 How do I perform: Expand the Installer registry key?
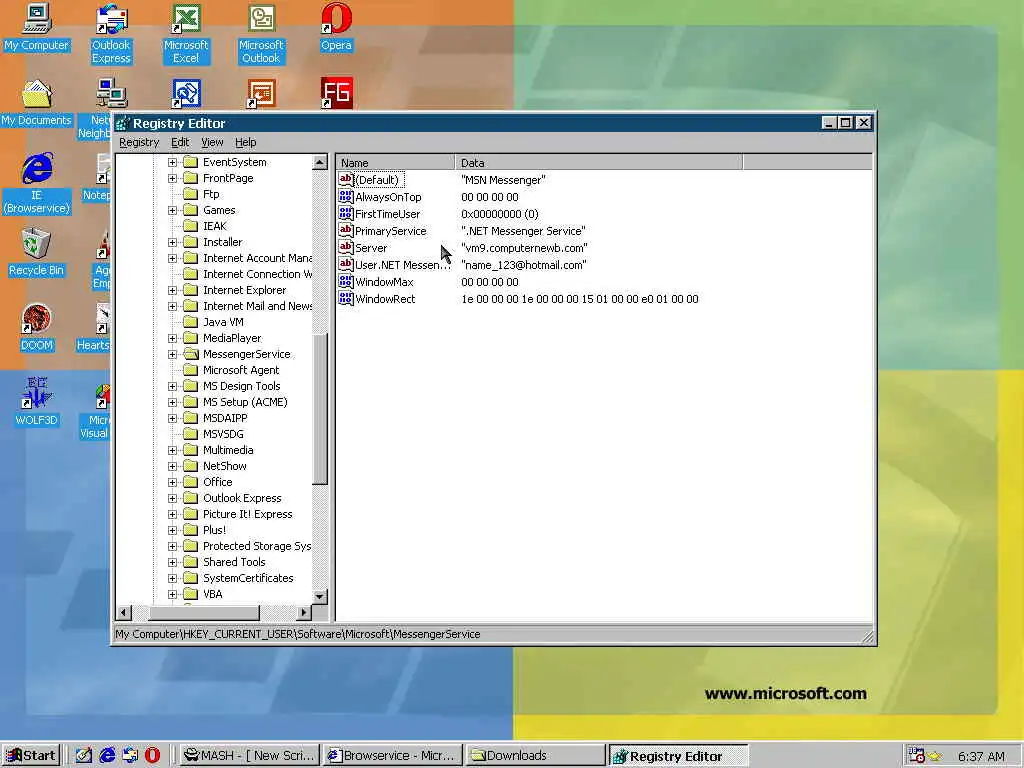[172, 242]
